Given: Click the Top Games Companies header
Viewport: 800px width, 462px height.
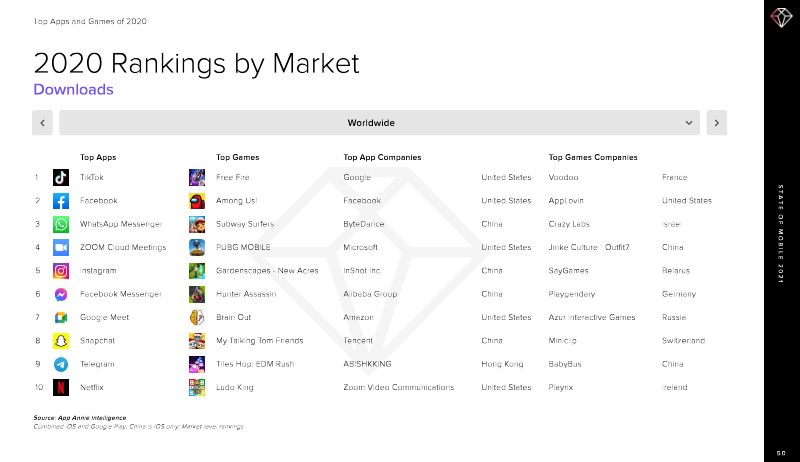Looking at the screenshot, I should tap(593, 157).
